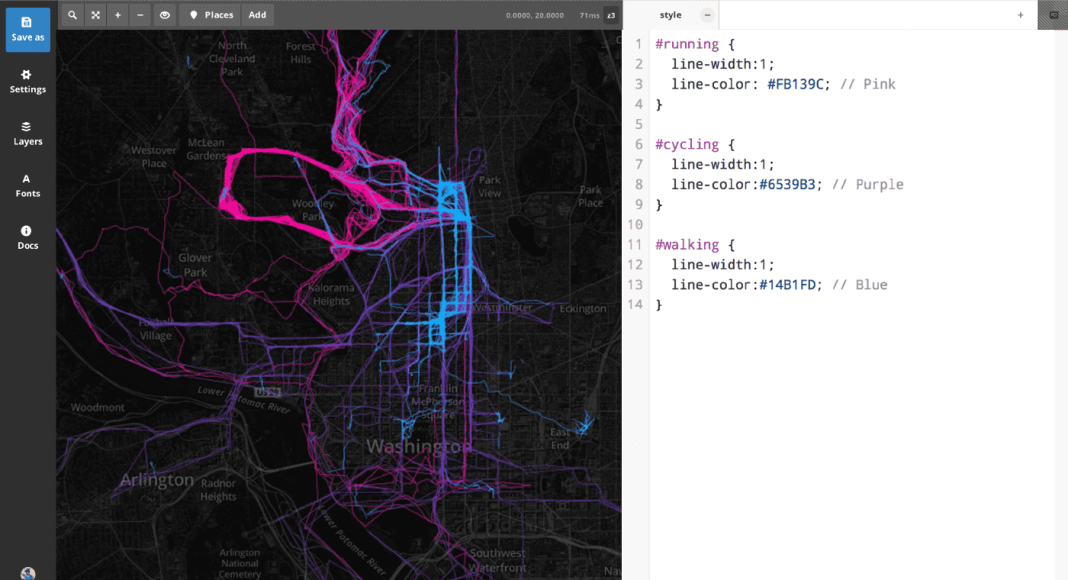The image size is (1068, 580).
Task: Click the z3 zoom level indicator
Action: pos(610,15)
